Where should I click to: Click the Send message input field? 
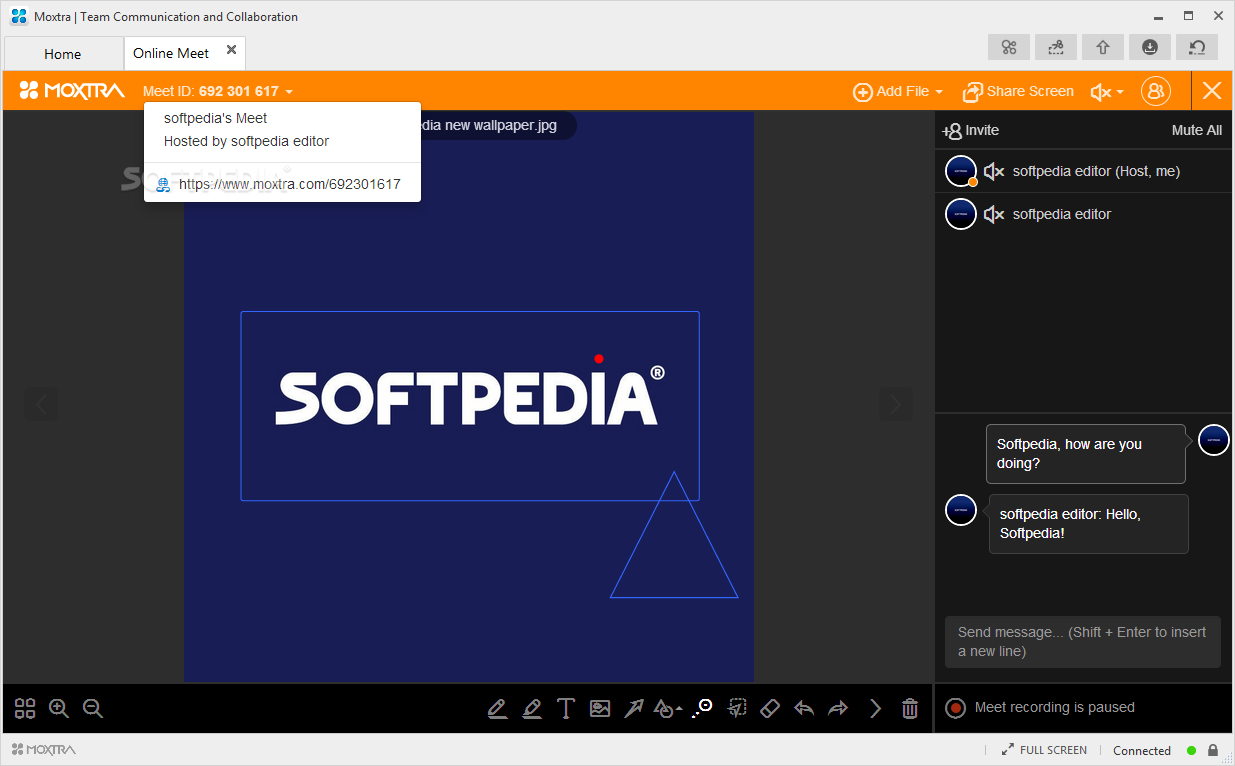click(x=1083, y=642)
